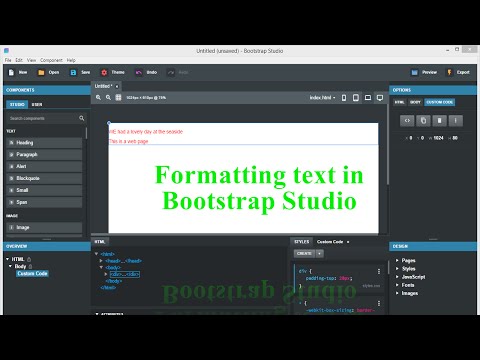Screen dimensions: 480x360
Task: Switch to the STYLES editor tab
Action: point(302,242)
